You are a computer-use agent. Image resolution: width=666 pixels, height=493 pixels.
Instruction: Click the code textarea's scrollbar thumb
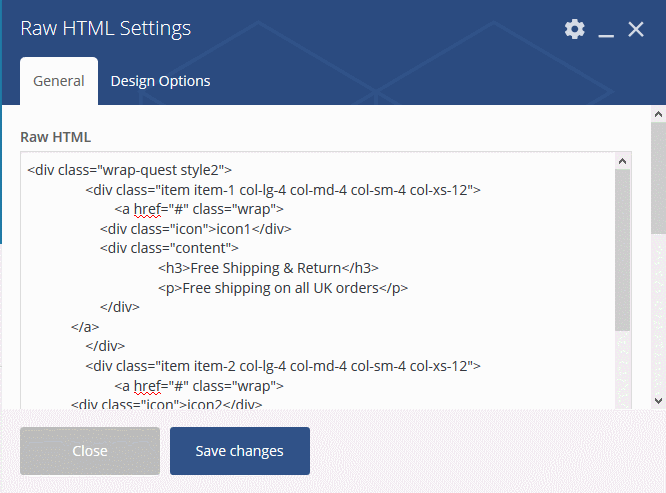coord(622,250)
